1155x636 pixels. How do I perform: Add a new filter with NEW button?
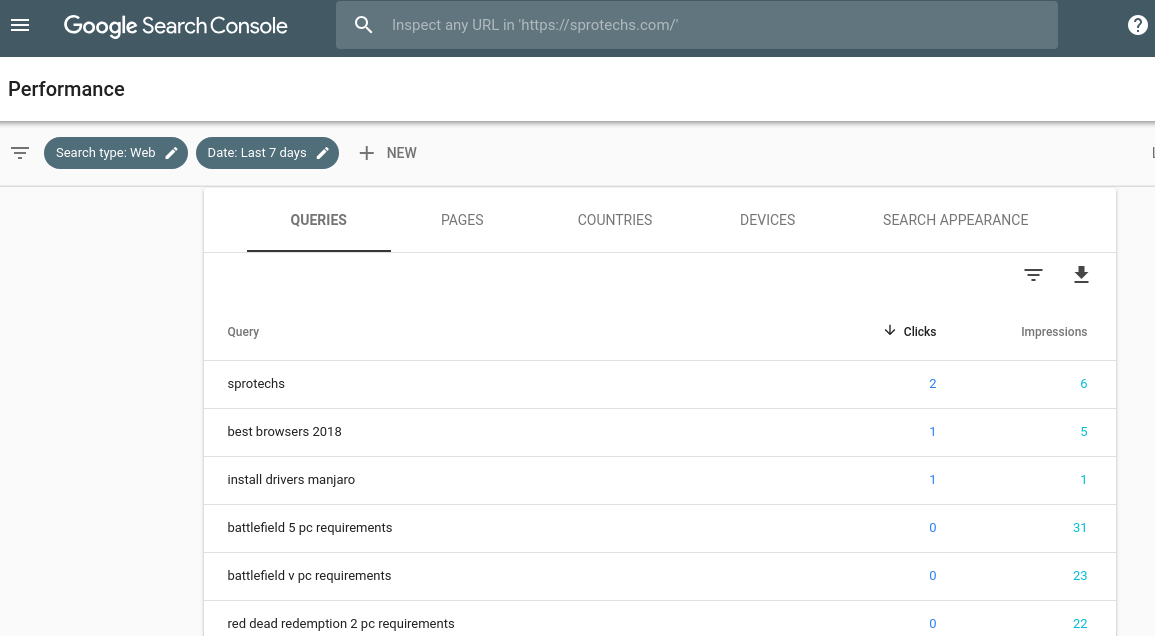tap(388, 153)
